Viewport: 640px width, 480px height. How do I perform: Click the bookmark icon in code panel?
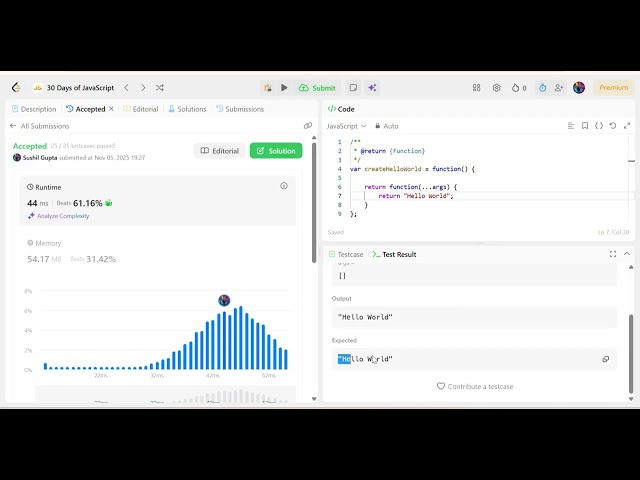click(x=585, y=126)
